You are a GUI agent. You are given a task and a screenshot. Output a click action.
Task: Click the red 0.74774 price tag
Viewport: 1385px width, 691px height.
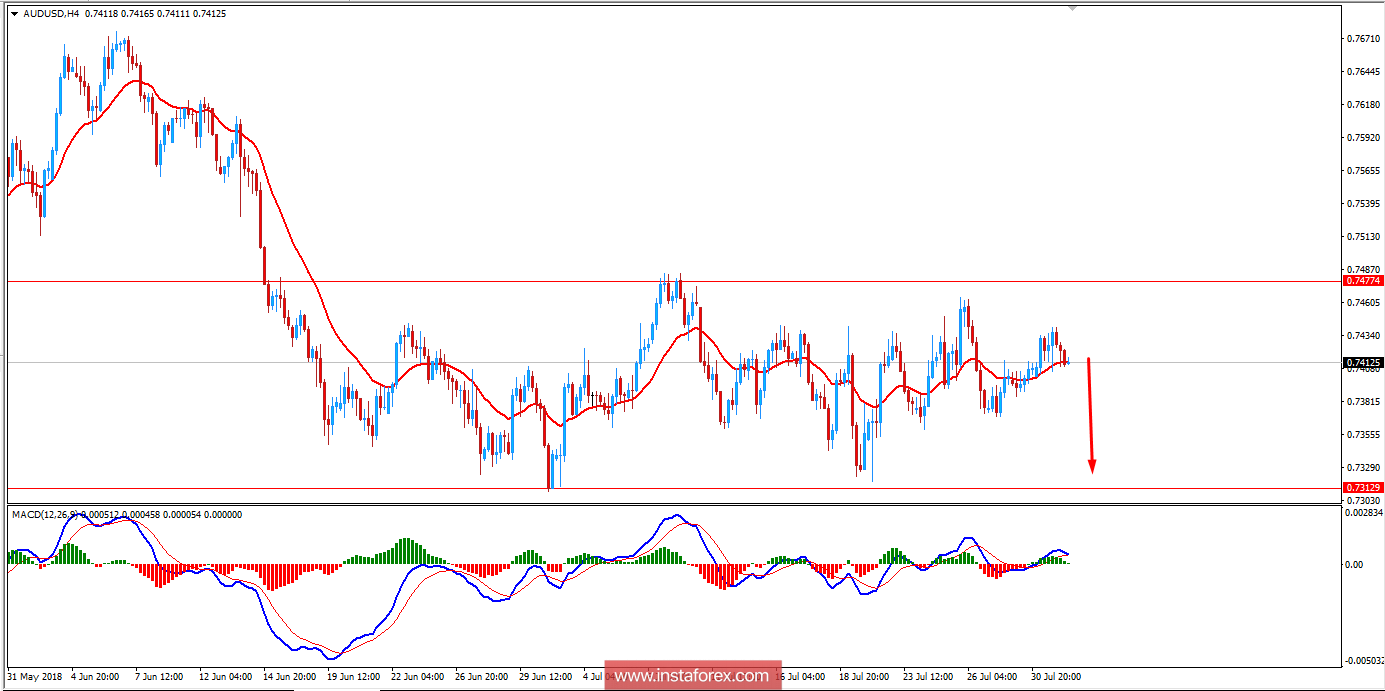pyautogui.click(x=1362, y=282)
